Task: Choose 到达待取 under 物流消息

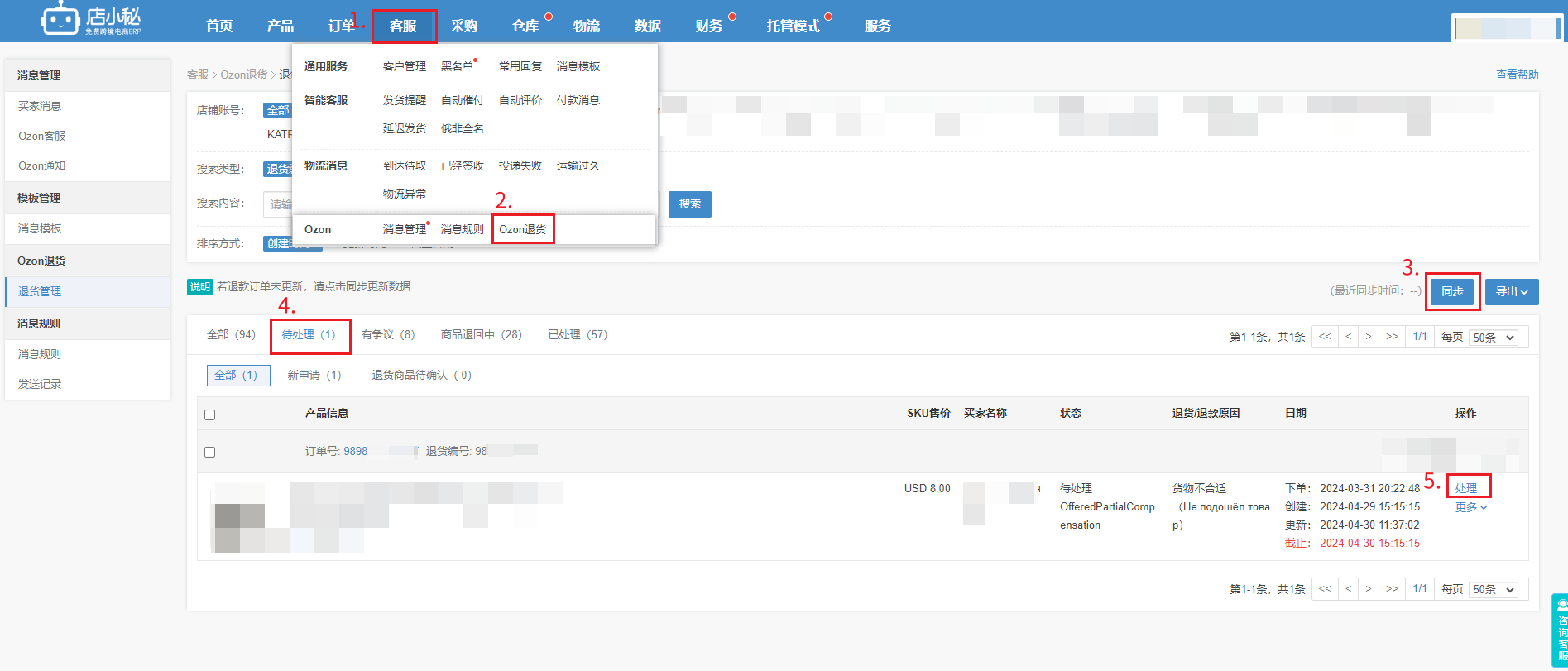Action: tap(405, 165)
